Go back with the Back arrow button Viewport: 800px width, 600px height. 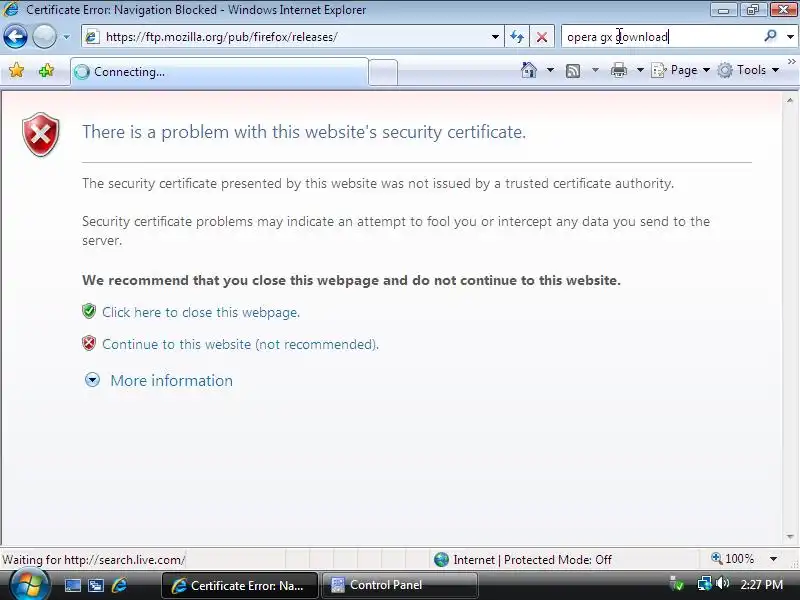[x=15, y=37]
